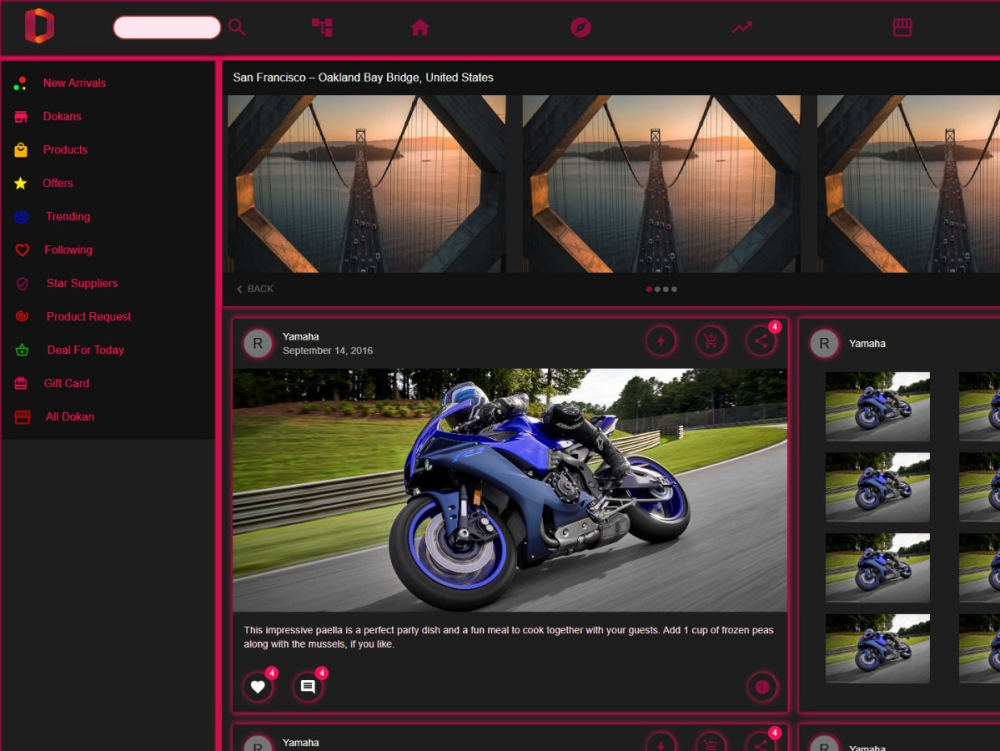The image size is (1000, 751).
Task: Click the San Francisco Oakland Bay Bridge title
Action: [x=363, y=77]
